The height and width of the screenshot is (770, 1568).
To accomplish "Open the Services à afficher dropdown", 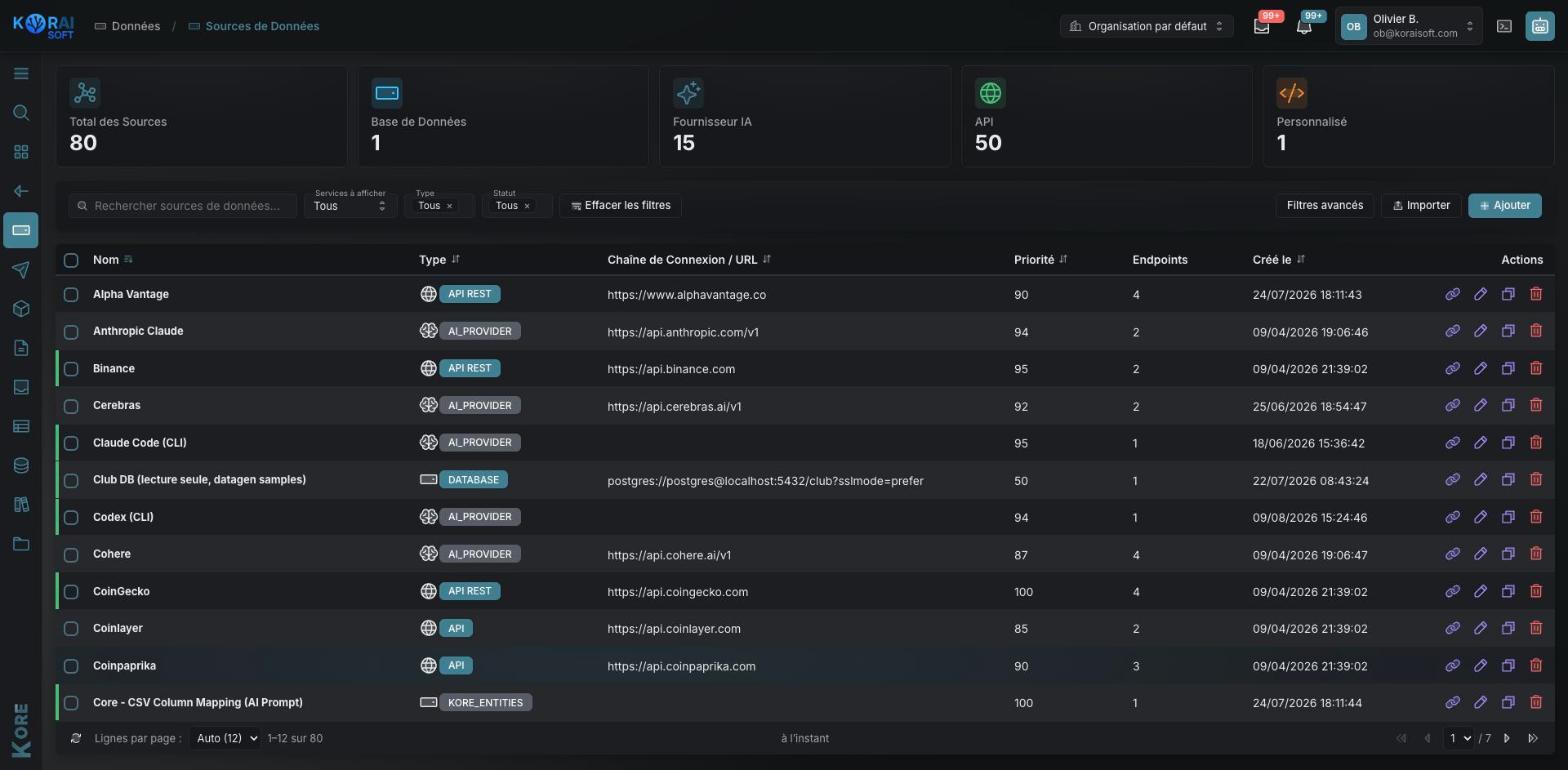I will (350, 205).
